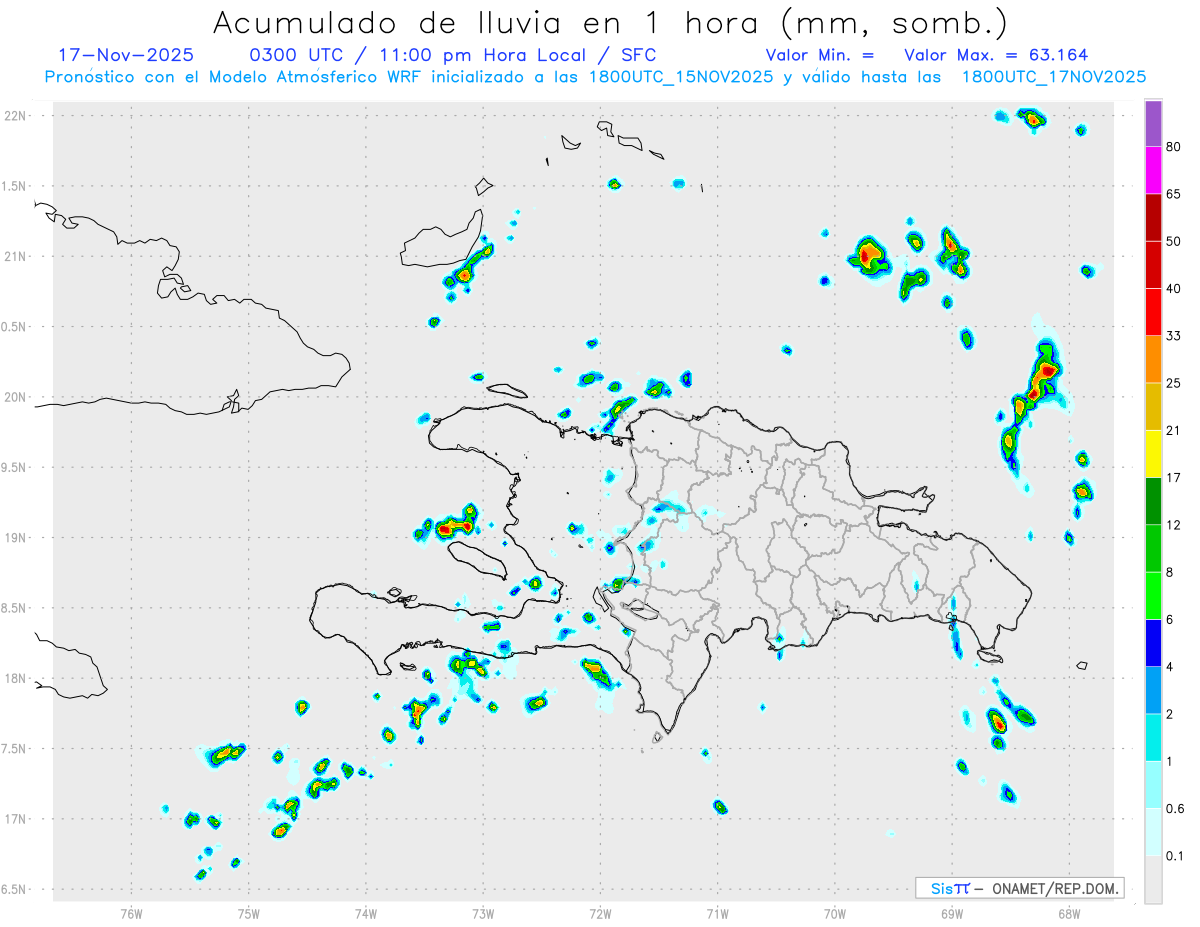Click the 'ONAMET/REP.DOM.' credit label

coord(1056,888)
